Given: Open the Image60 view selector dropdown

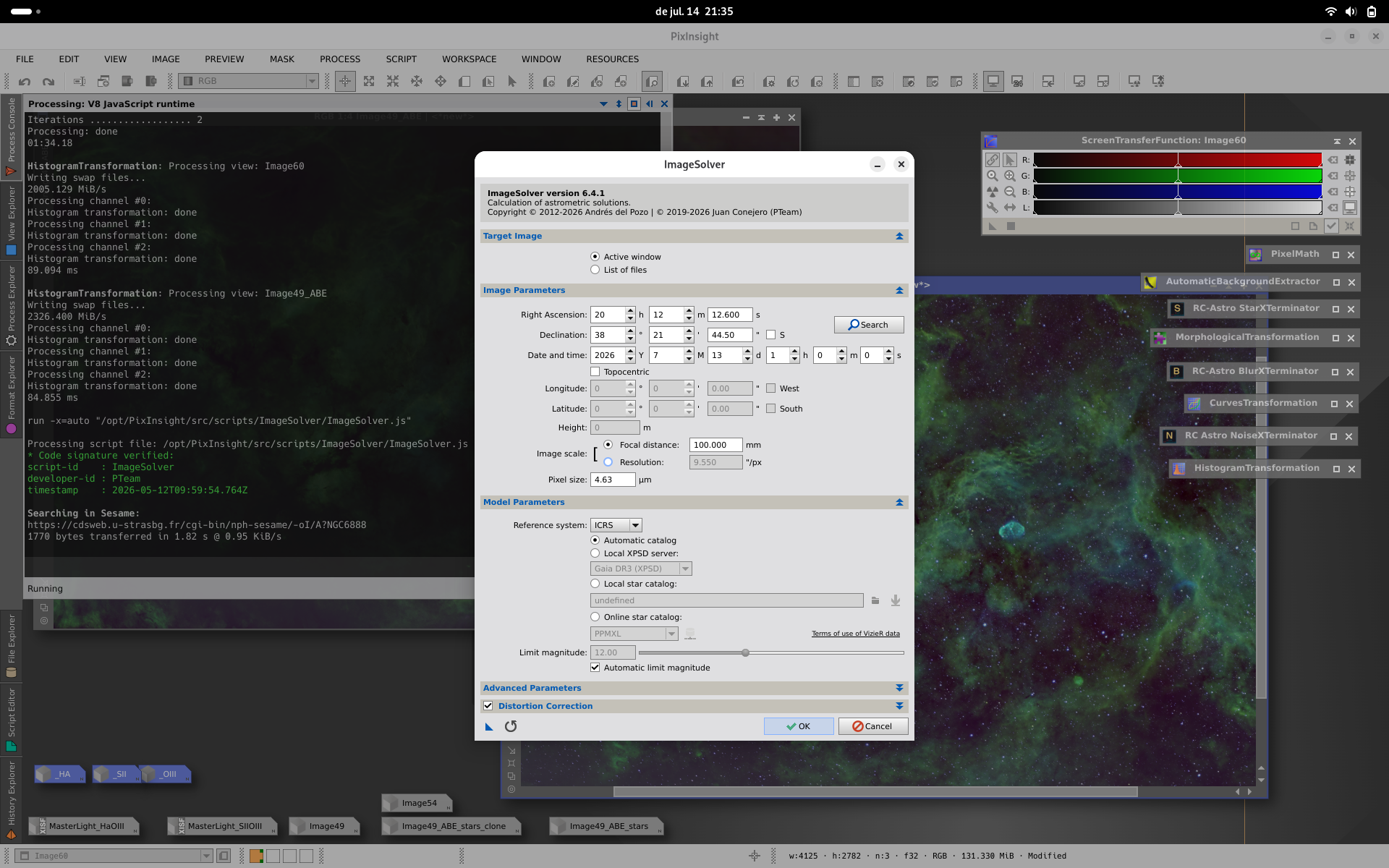Looking at the screenshot, I should tap(114, 856).
